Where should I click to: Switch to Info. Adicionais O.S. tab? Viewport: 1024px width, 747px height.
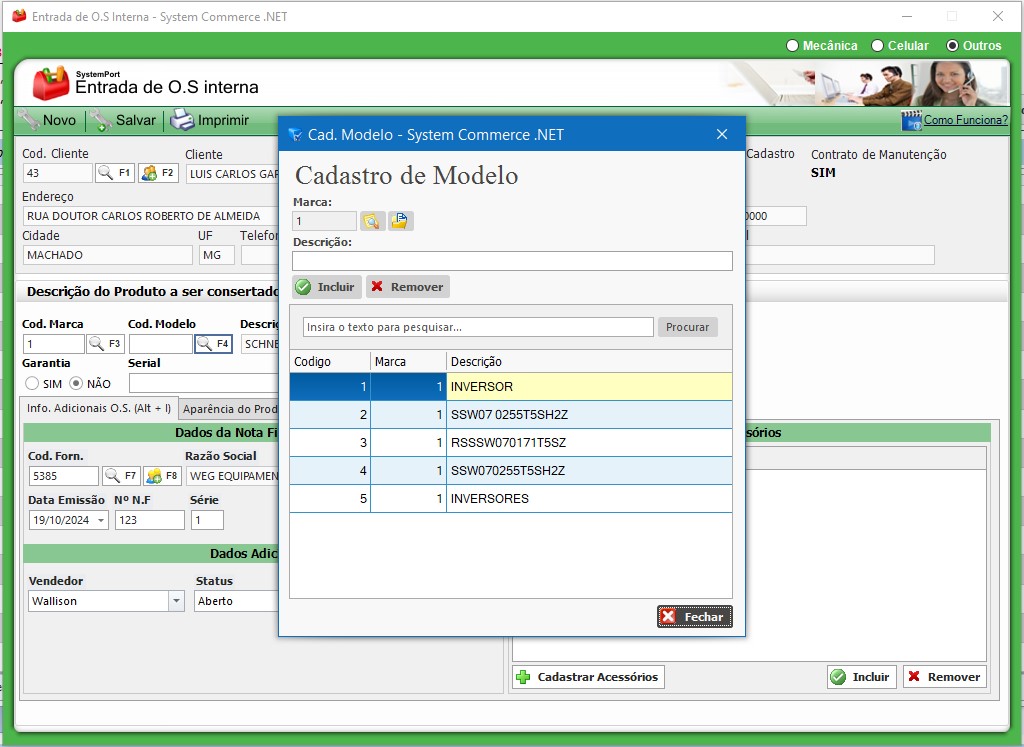[98, 408]
